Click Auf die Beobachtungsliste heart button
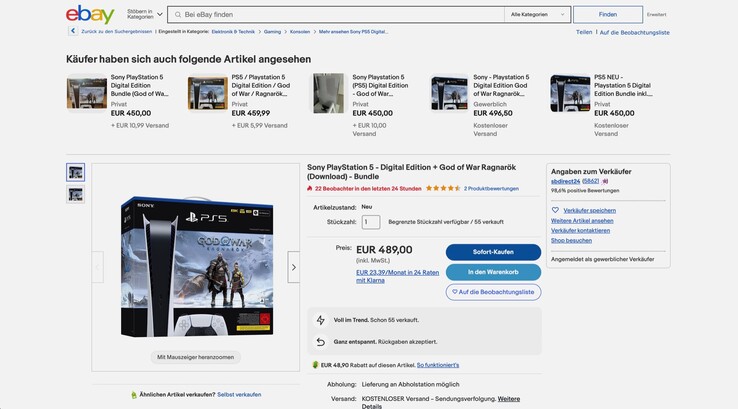Image resolution: width=738 pixels, height=409 pixels. tap(493, 292)
